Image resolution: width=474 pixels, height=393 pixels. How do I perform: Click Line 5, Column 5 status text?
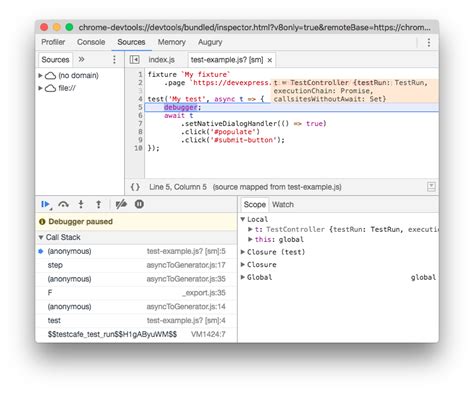(178, 187)
